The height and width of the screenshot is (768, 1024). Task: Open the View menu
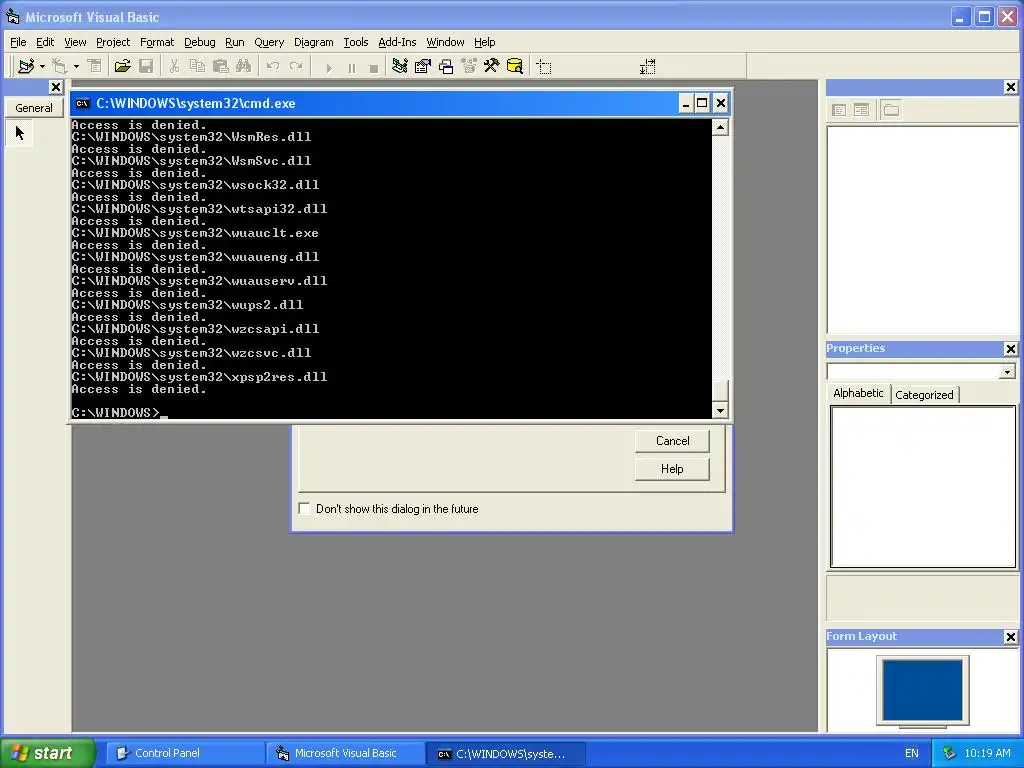point(75,42)
